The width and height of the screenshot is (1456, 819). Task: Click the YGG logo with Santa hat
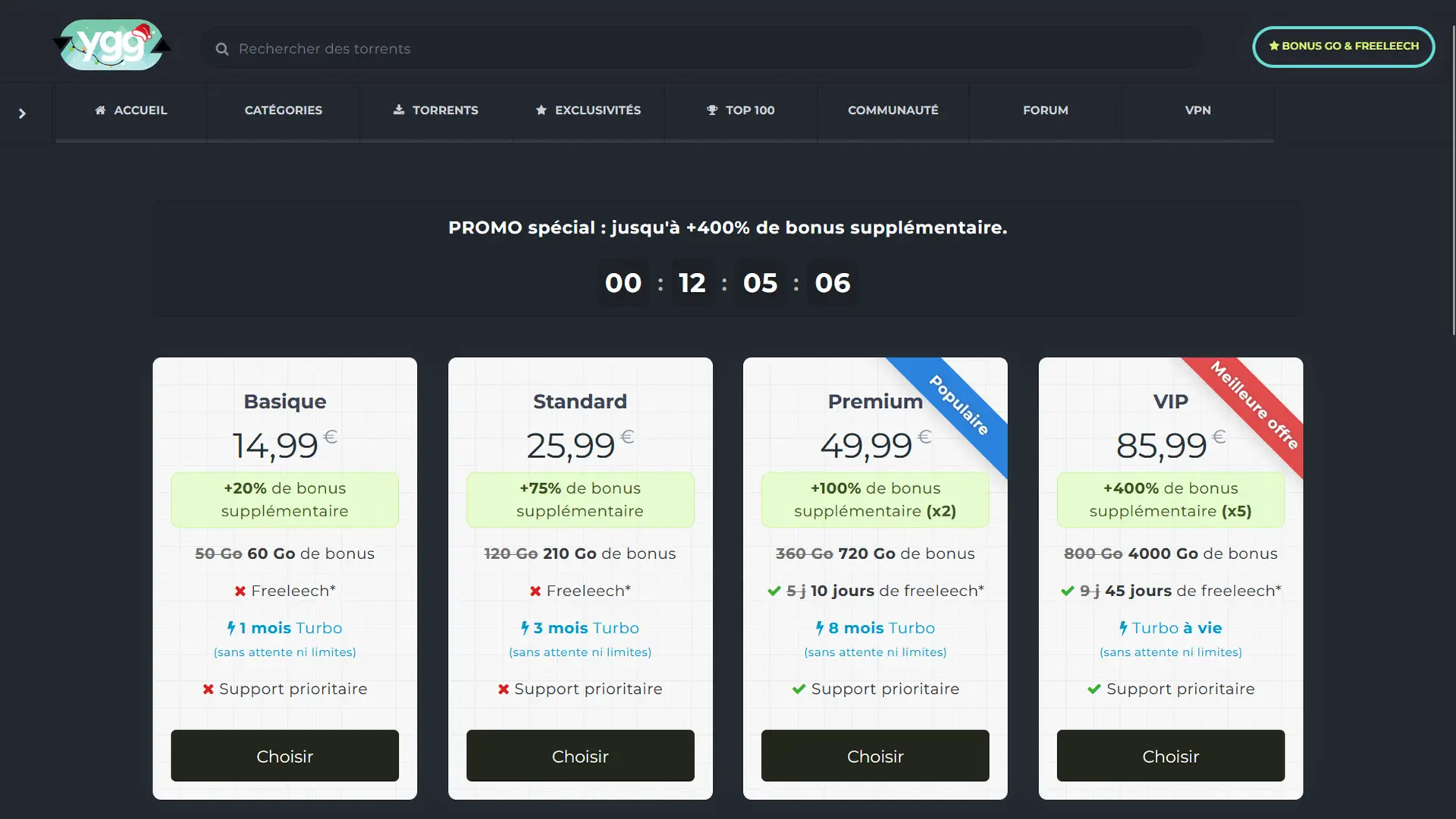112,45
